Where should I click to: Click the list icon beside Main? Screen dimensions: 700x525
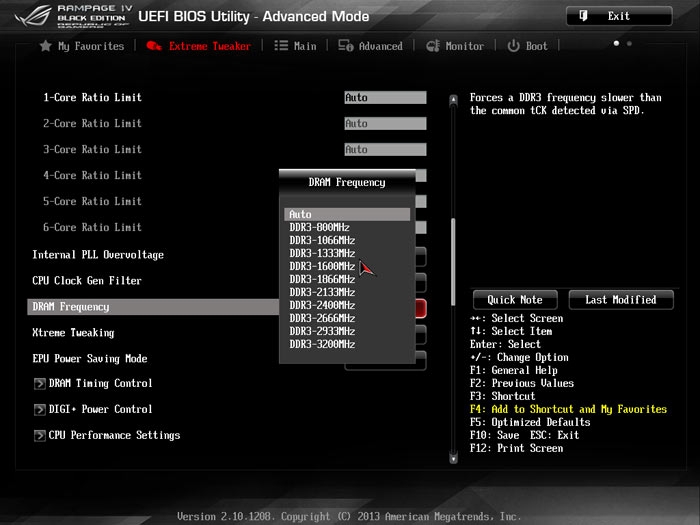tap(281, 46)
